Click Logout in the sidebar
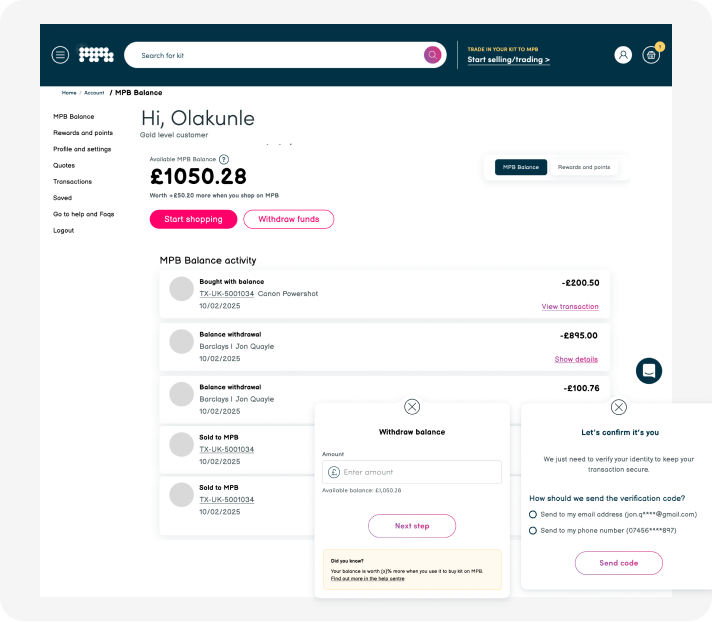This screenshot has width=712, height=622. 64,231
